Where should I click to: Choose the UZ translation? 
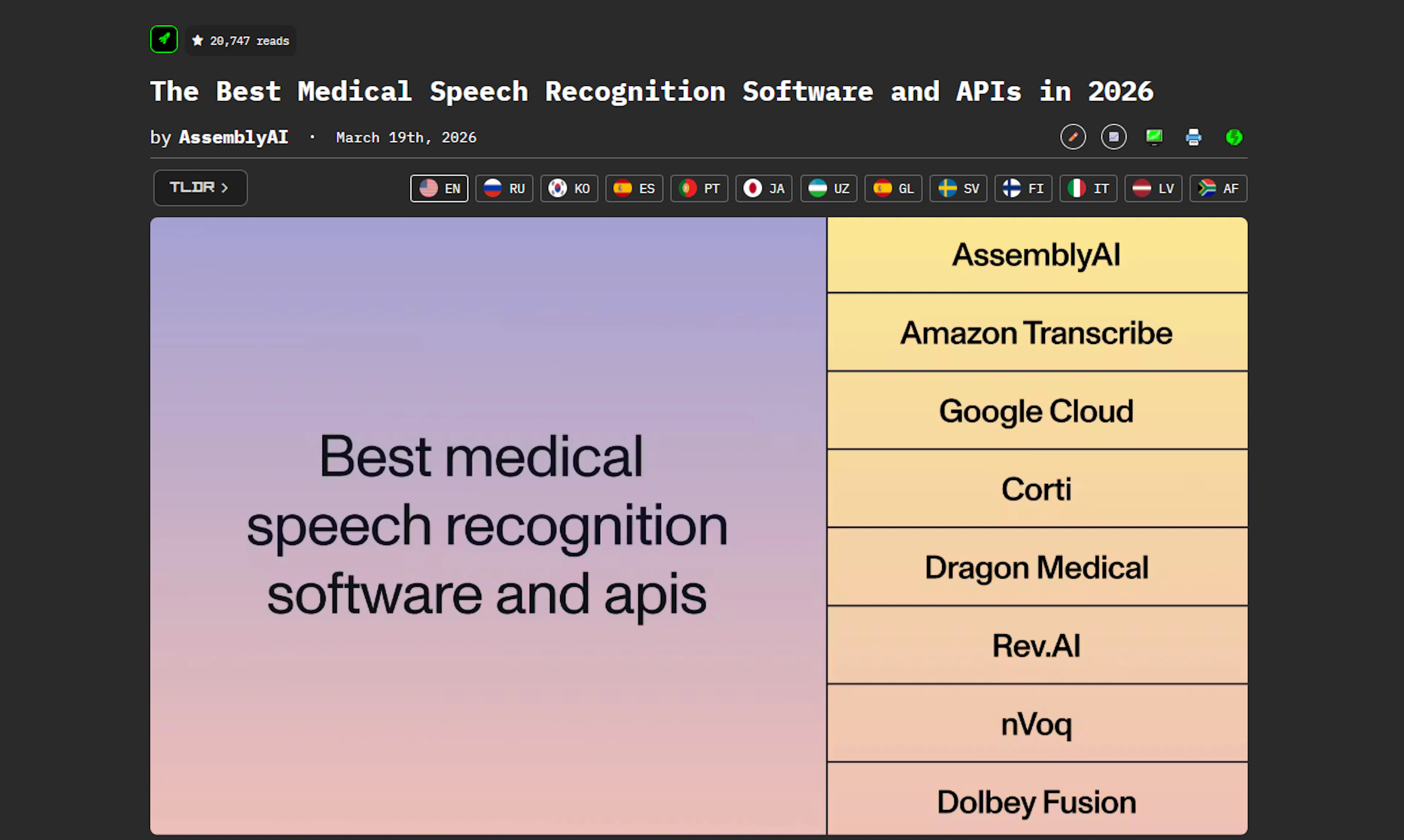pyautogui.click(x=829, y=189)
